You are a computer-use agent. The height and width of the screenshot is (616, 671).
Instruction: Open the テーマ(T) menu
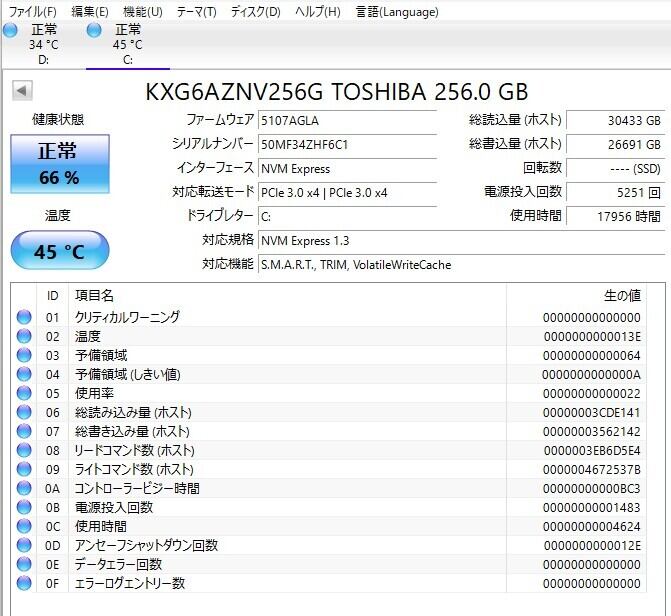click(196, 12)
